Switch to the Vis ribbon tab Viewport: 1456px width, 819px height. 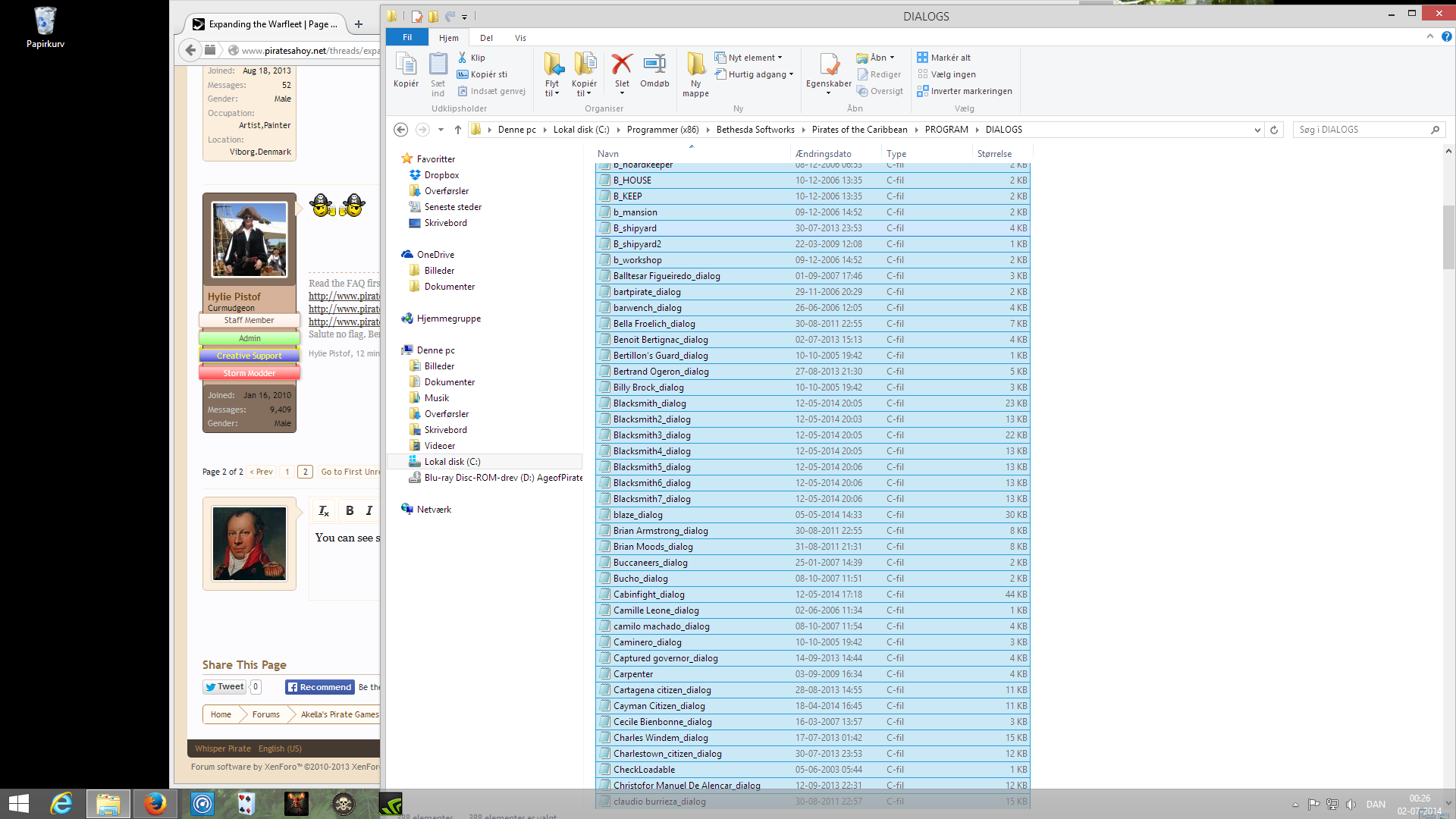coord(520,38)
